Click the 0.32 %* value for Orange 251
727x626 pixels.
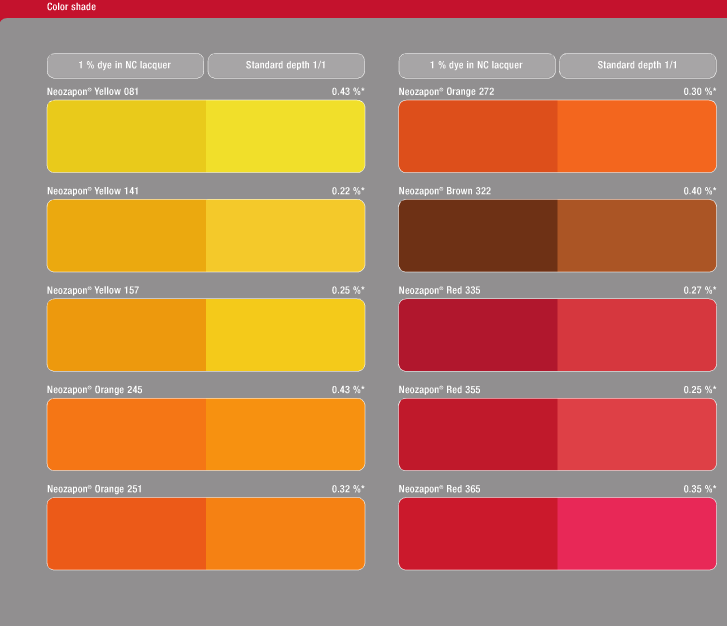[x=348, y=489]
